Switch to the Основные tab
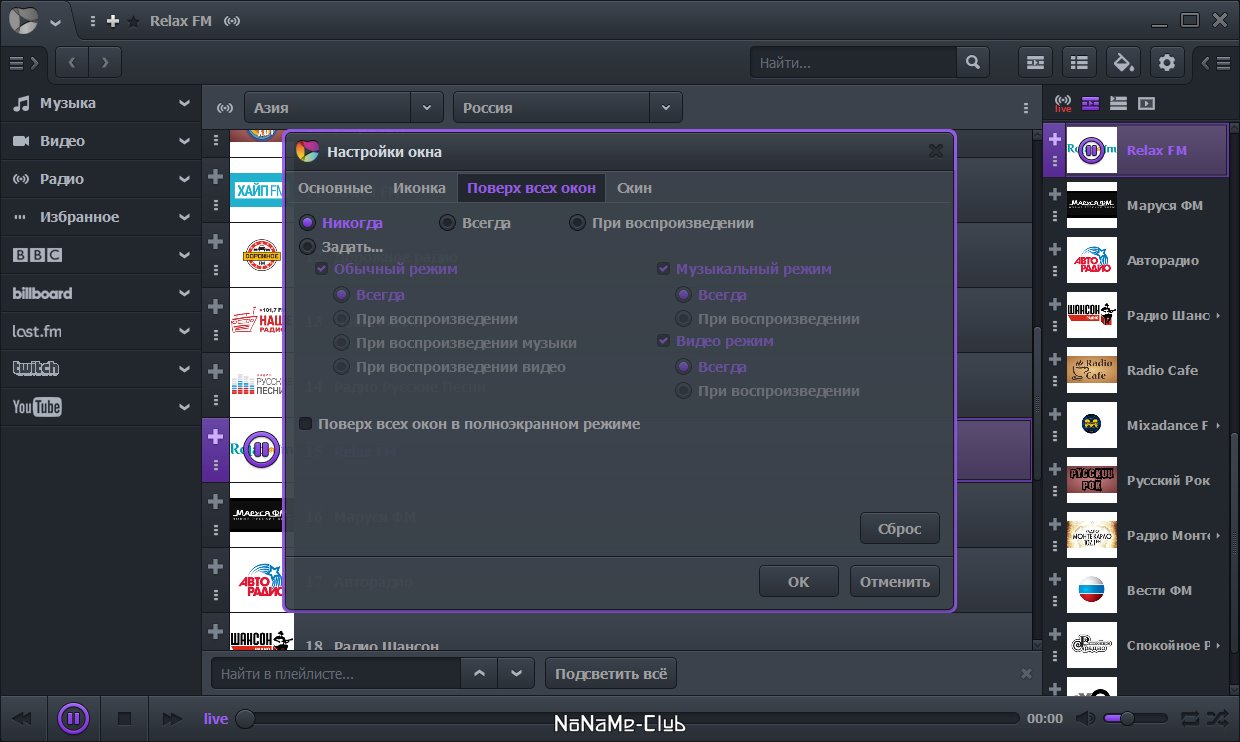 [x=335, y=188]
